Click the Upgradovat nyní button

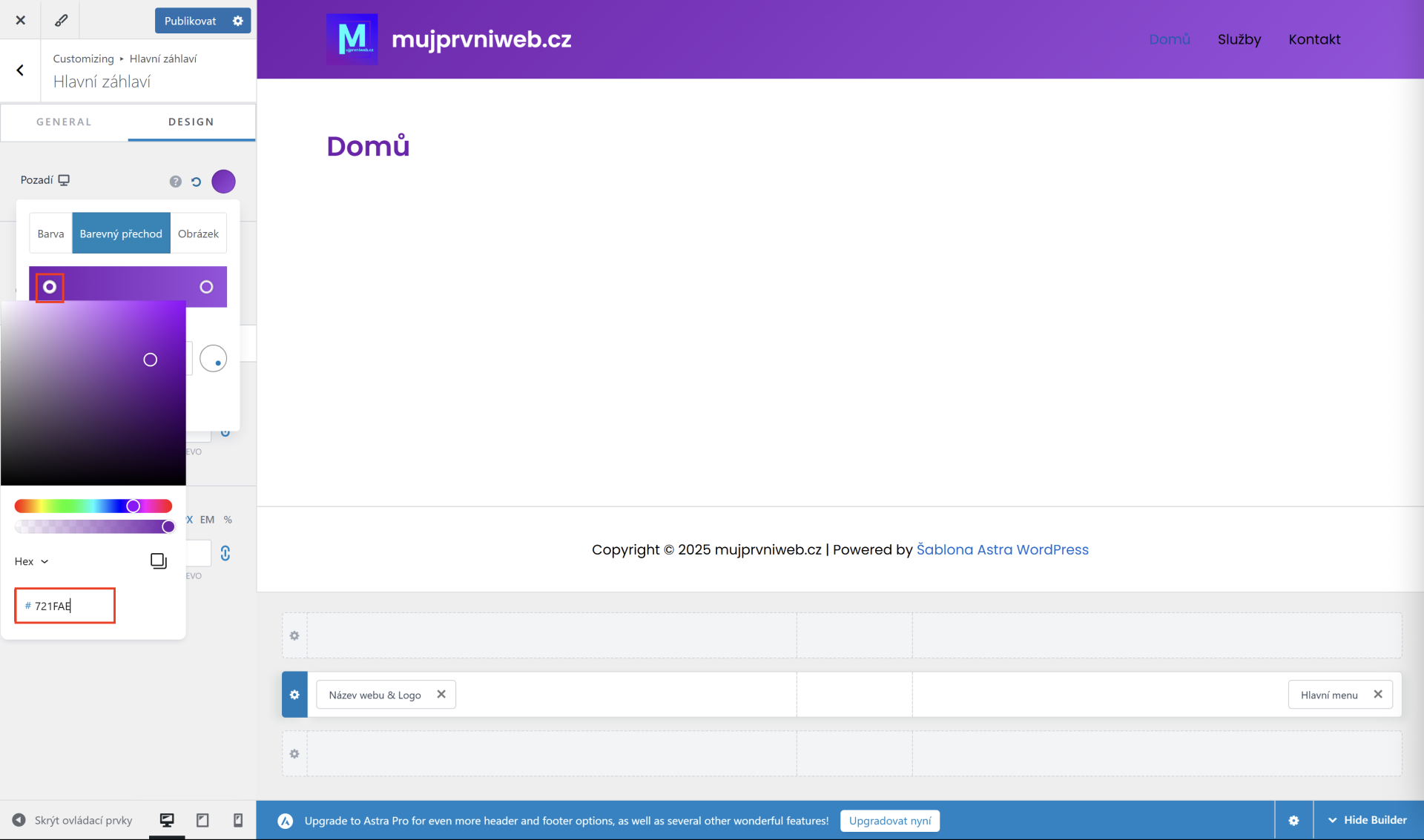click(x=889, y=821)
